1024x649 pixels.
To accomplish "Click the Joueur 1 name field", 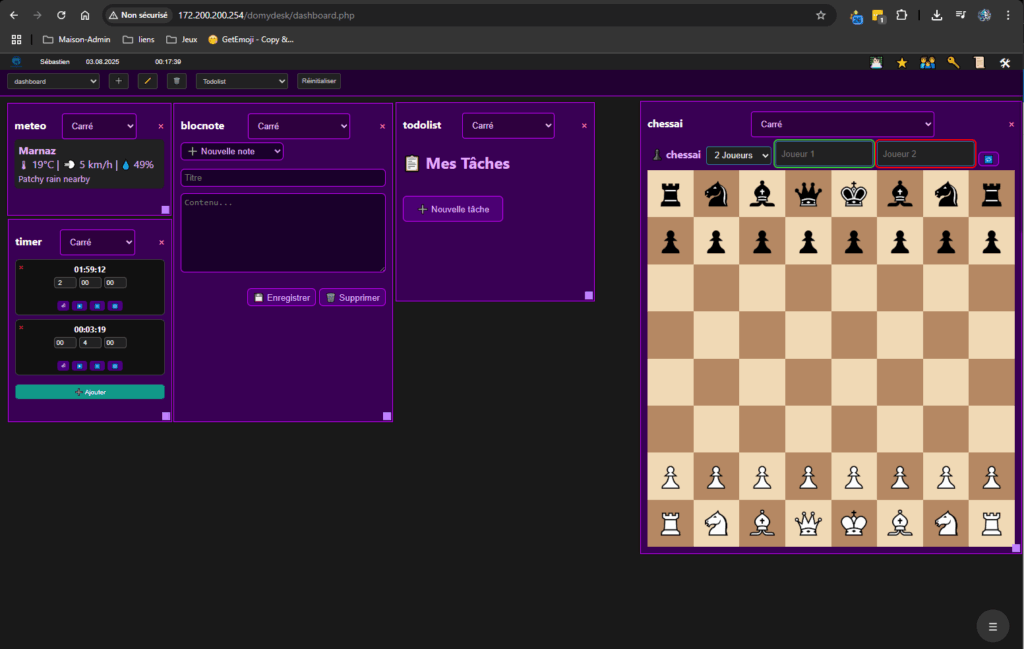I will [x=823, y=154].
